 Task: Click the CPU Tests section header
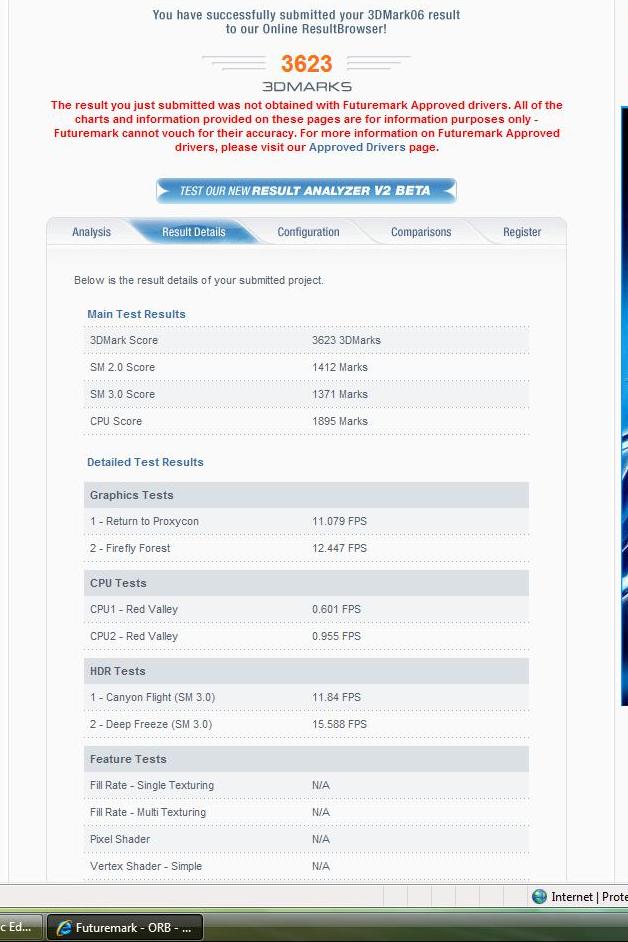[306, 583]
